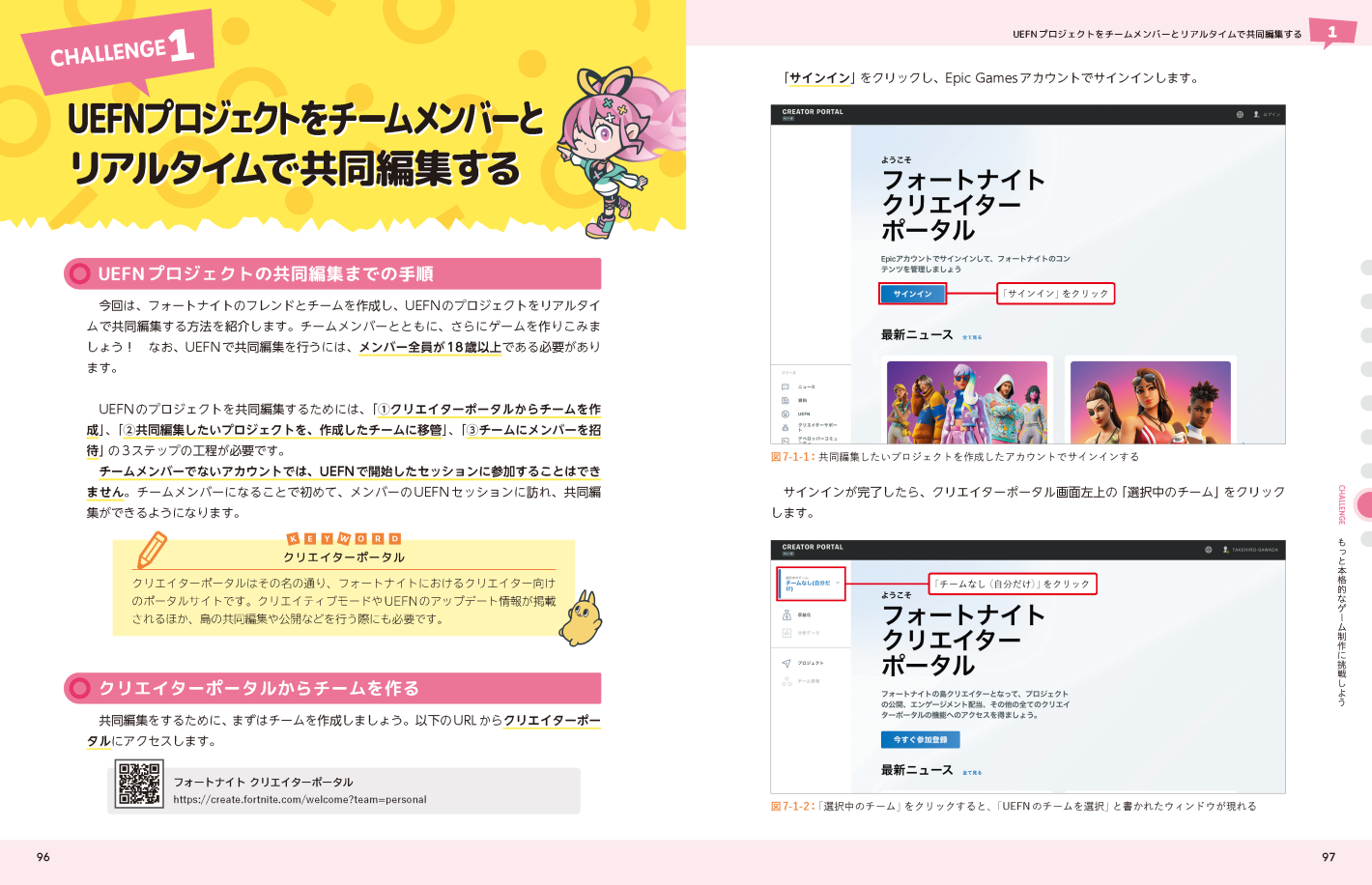
Task: Open 資料 sidebar icon in figure 7-1-1
Action: (x=786, y=400)
